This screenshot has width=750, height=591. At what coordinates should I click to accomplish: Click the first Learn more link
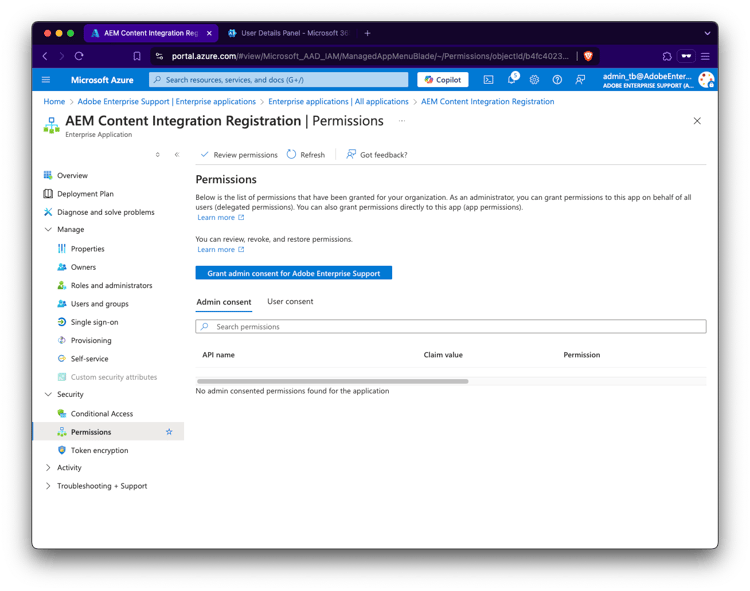(221, 218)
